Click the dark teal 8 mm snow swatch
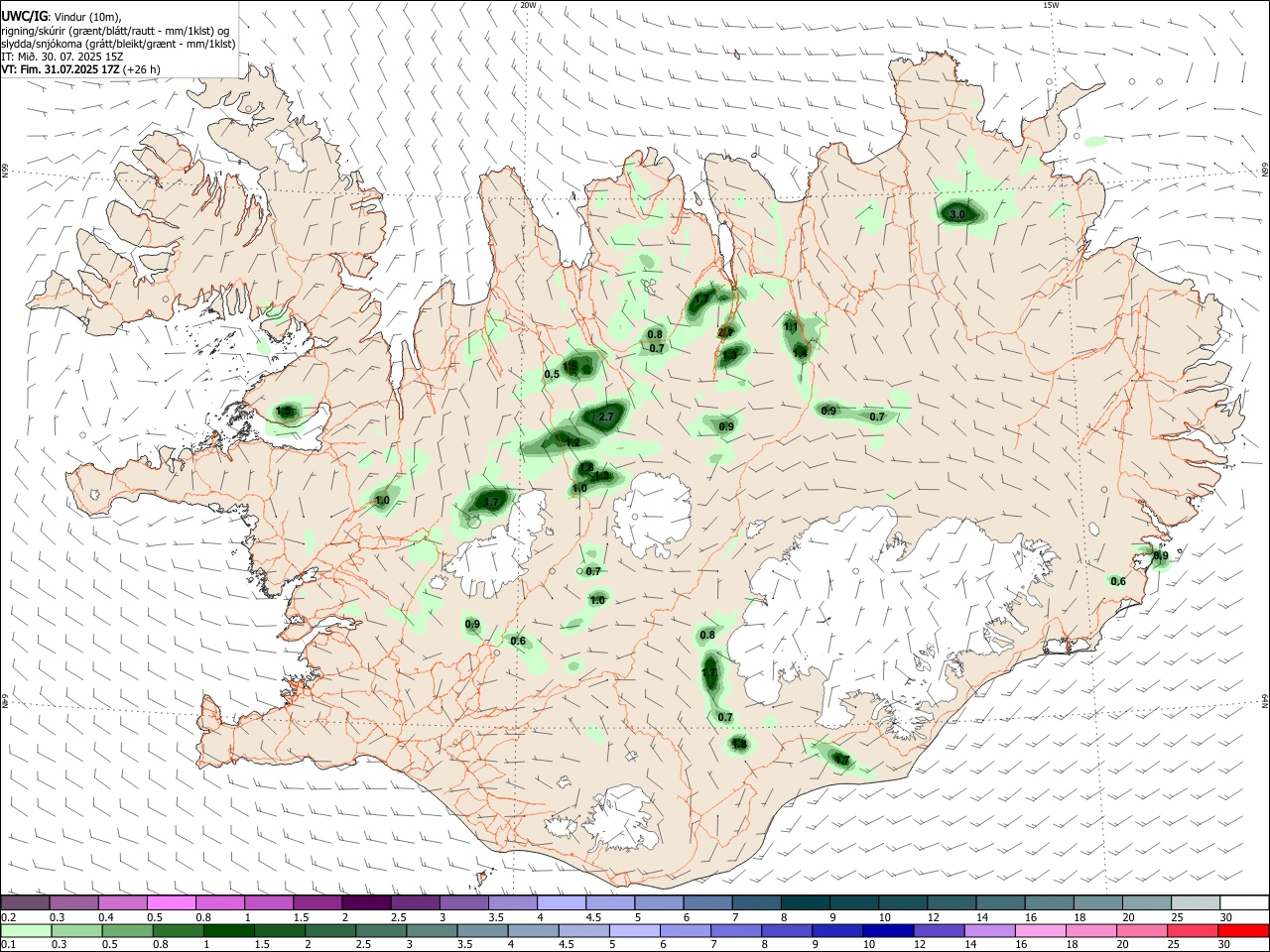 805,903
